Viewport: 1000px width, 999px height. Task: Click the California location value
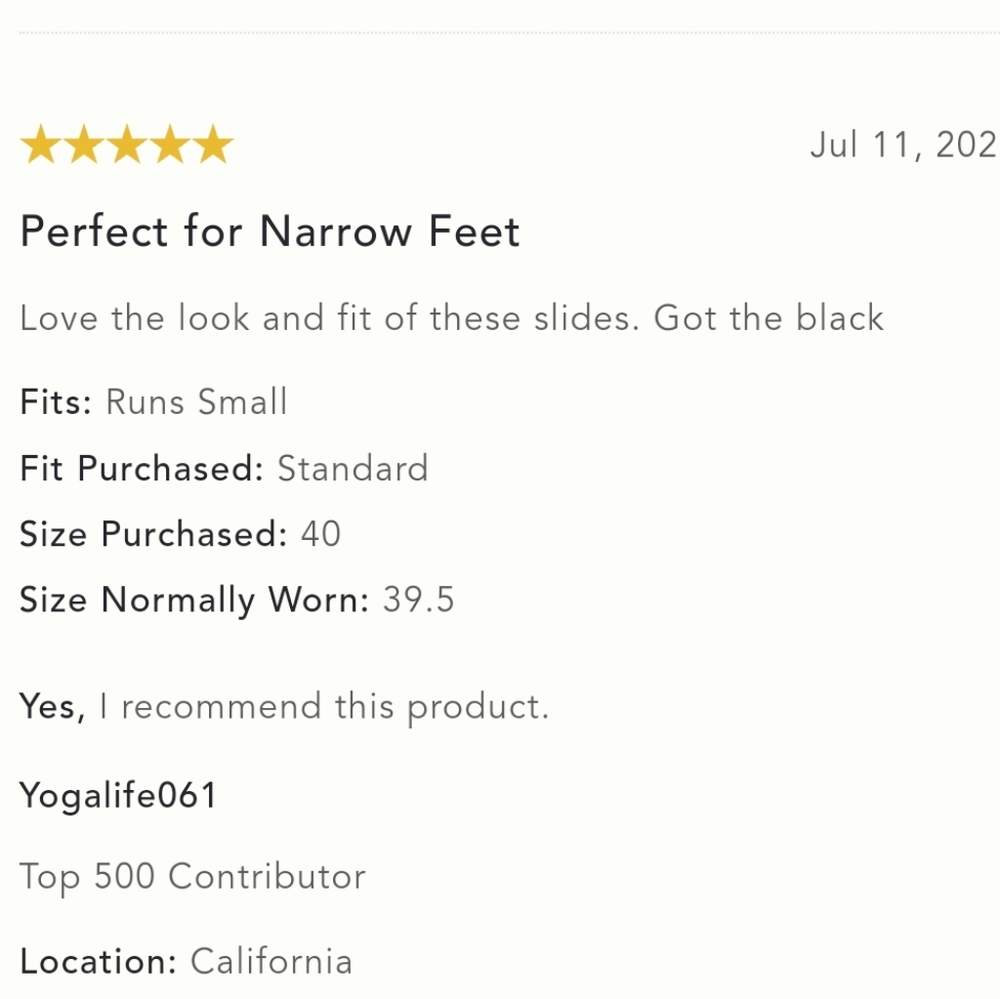pyautogui.click(x=271, y=961)
